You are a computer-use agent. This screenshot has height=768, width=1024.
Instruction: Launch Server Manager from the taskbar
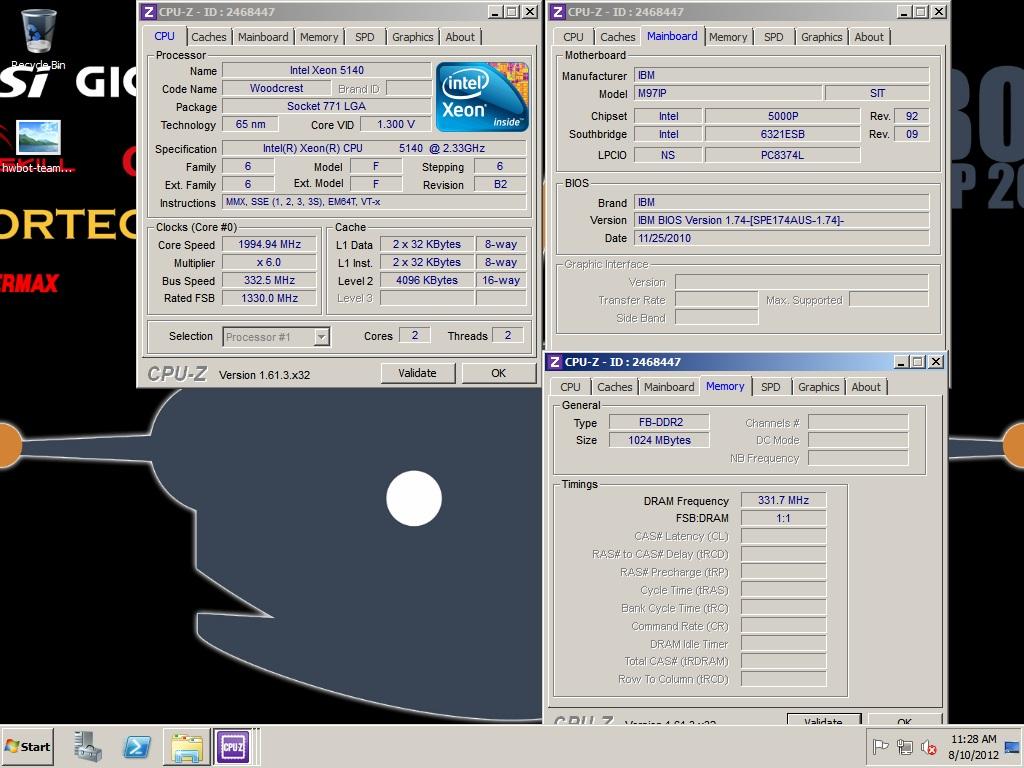click(88, 746)
